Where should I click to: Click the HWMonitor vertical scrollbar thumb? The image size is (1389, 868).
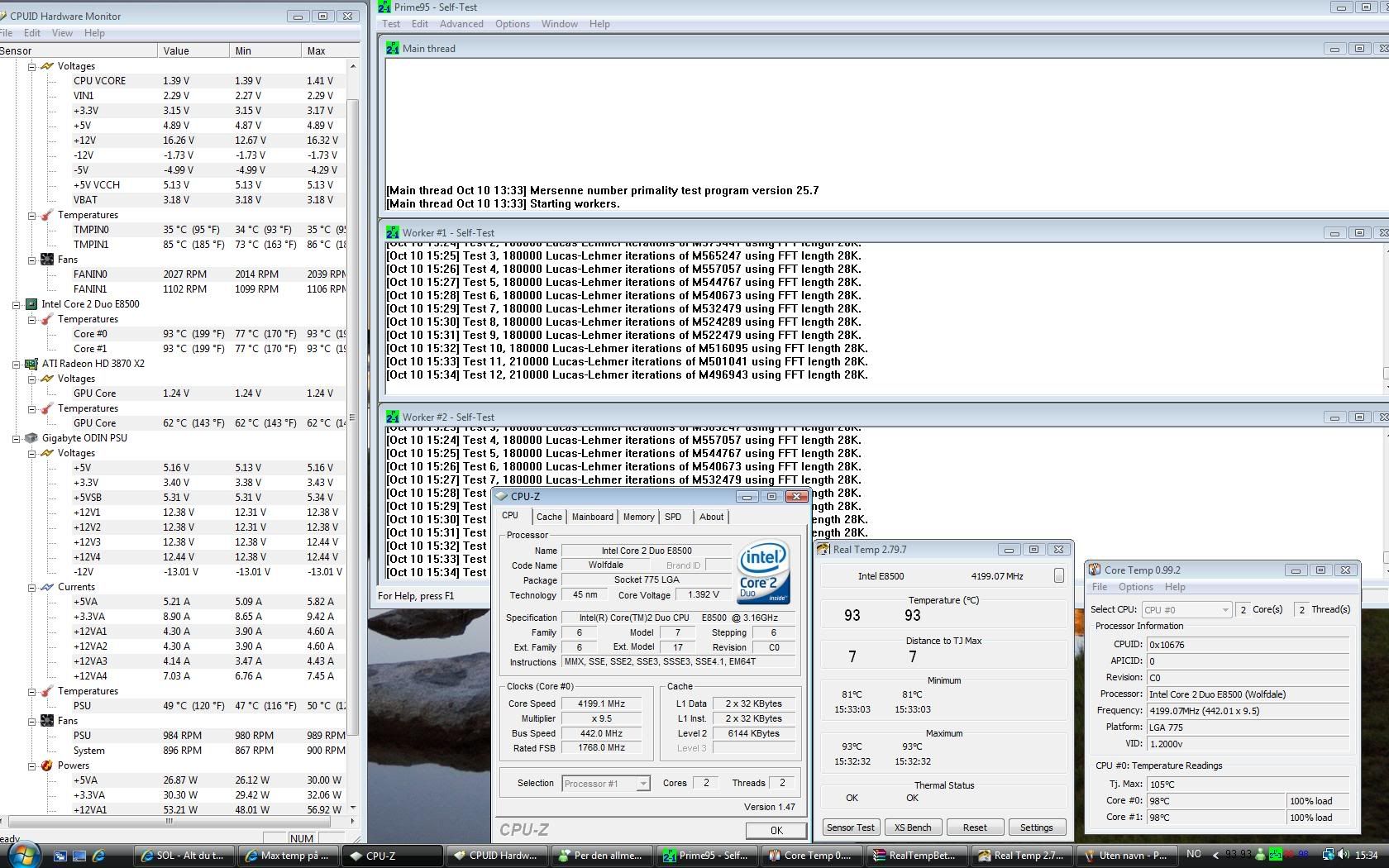(353, 417)
